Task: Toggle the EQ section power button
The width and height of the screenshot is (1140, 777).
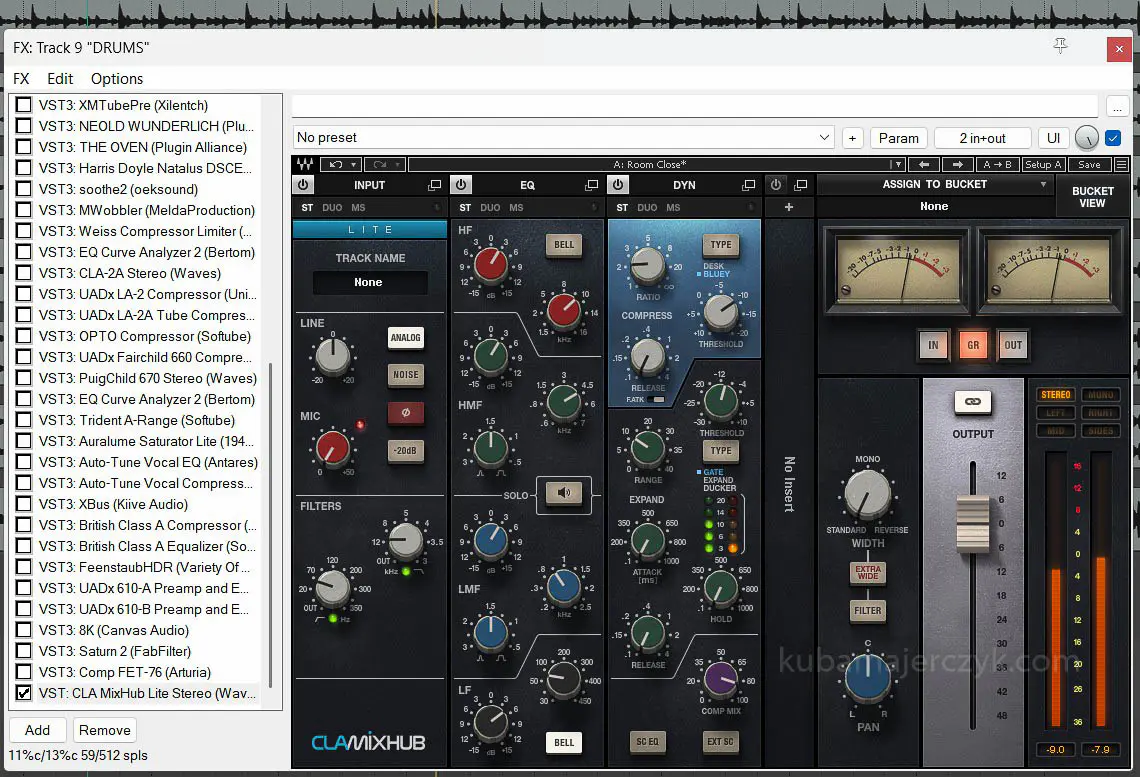Action: pyautogui.click(x=461, y=185)
